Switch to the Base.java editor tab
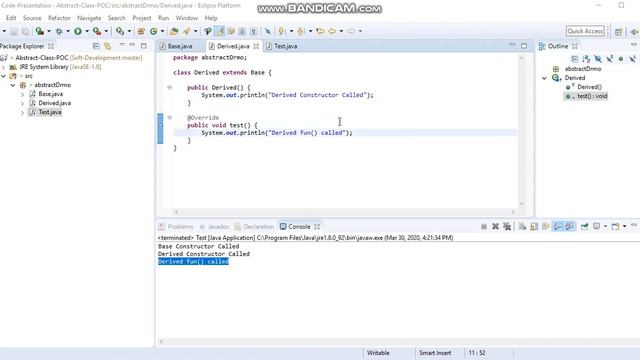 tap(180, 46)
